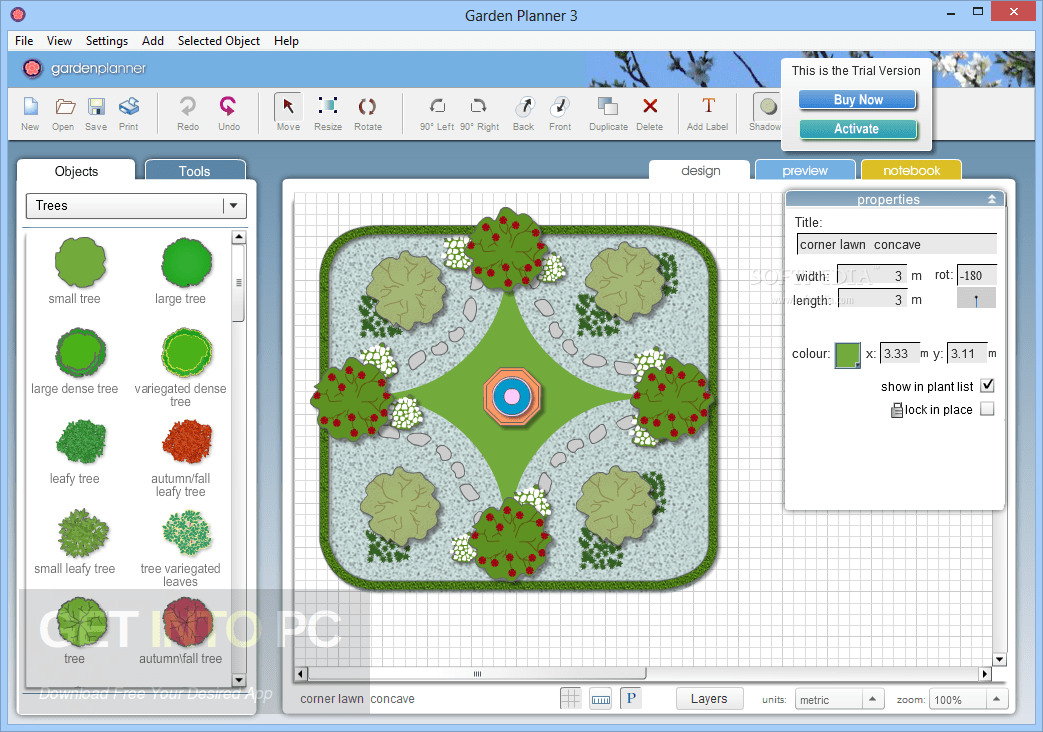1043x732 pixels.
Task: Open the Selected Object menu
Action: pos(218,41)
